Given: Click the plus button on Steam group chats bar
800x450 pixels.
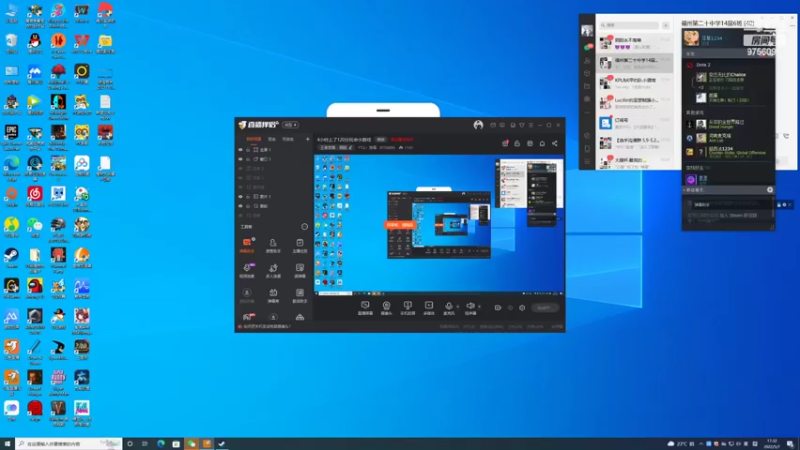Looking at the screenshot, I should coord(770,190).
